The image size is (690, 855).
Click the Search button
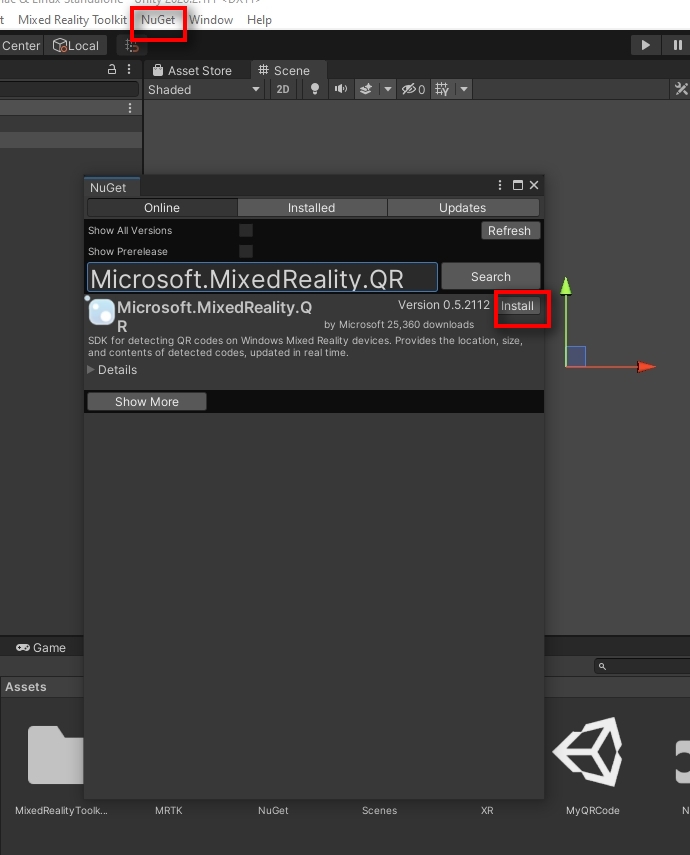(490, 276)
